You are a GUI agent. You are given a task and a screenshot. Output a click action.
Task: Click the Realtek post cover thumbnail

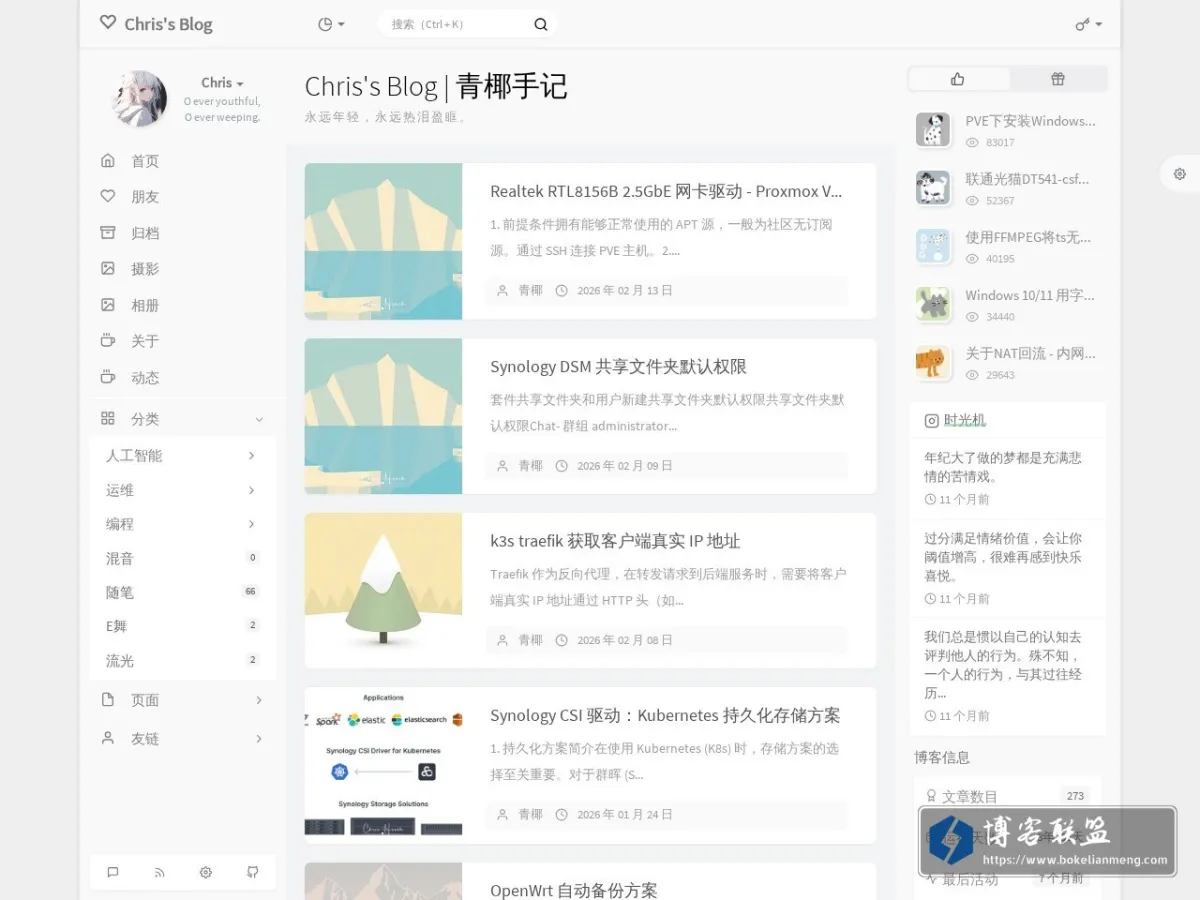click(383, 241)
